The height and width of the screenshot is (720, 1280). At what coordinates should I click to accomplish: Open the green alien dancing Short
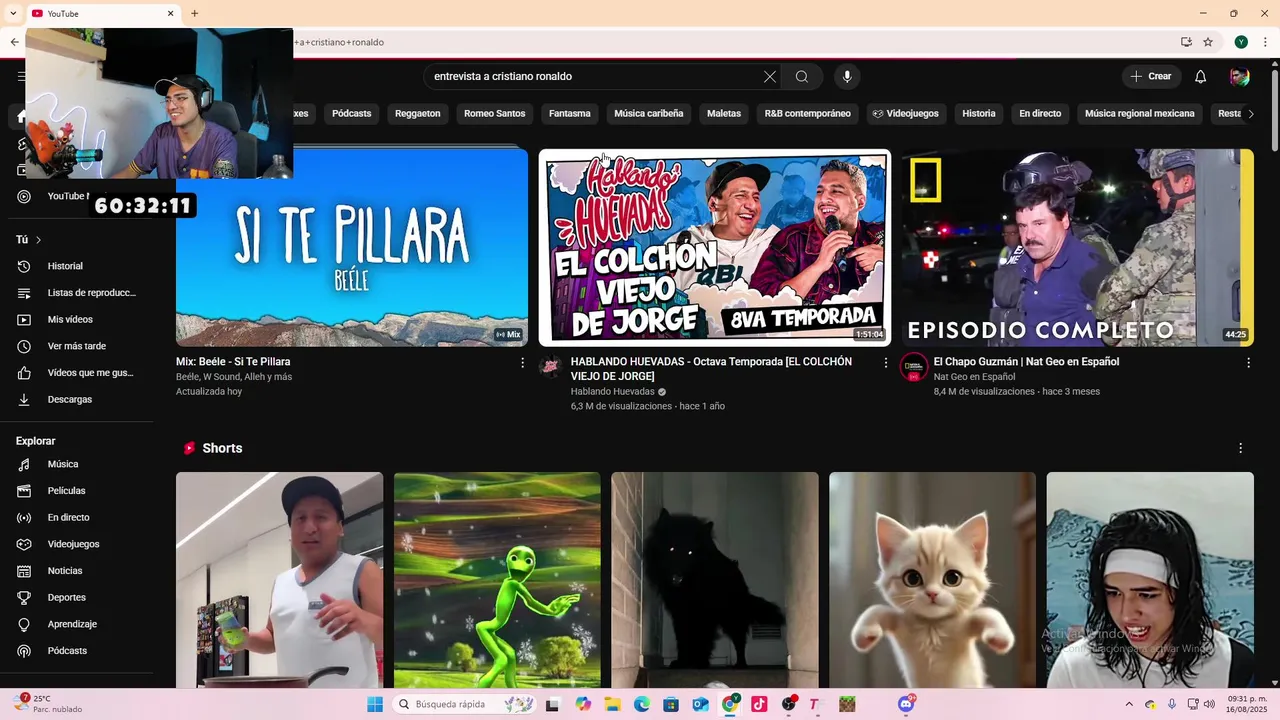[x=497, y=580]
